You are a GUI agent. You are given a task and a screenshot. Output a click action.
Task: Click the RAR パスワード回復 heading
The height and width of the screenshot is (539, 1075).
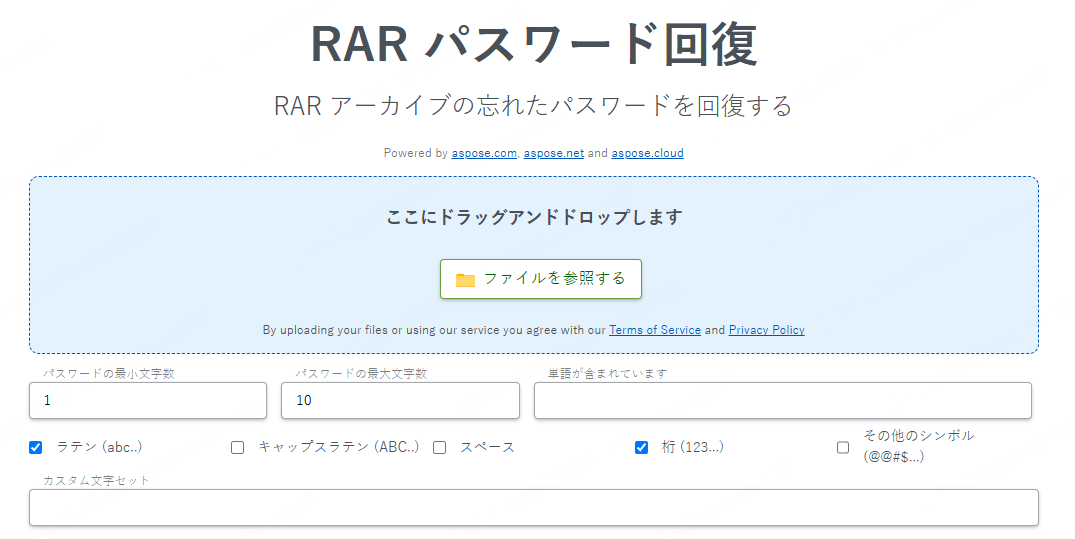pos(534,45)
